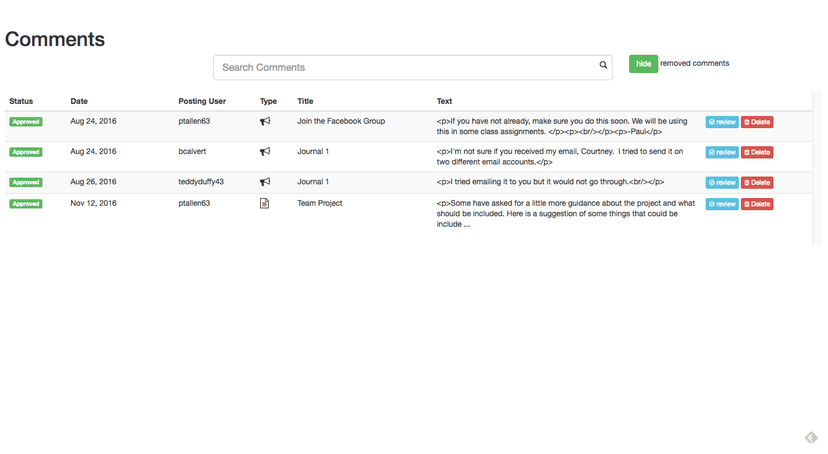Click the search magnifier icon
This screenshot has width=828, height=454.
(603, 65)
